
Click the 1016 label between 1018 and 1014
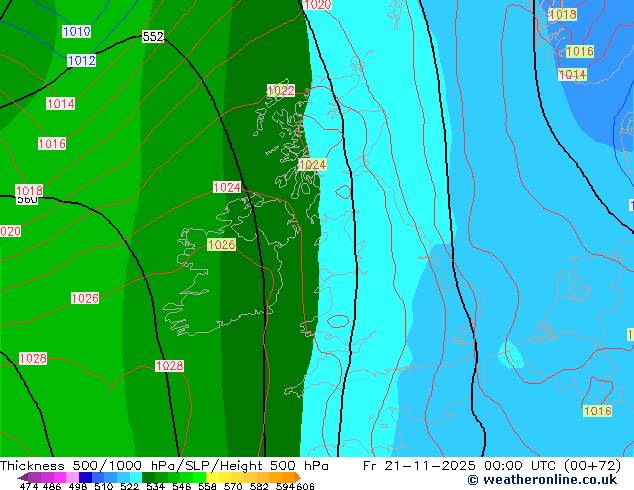coord(580,51)
